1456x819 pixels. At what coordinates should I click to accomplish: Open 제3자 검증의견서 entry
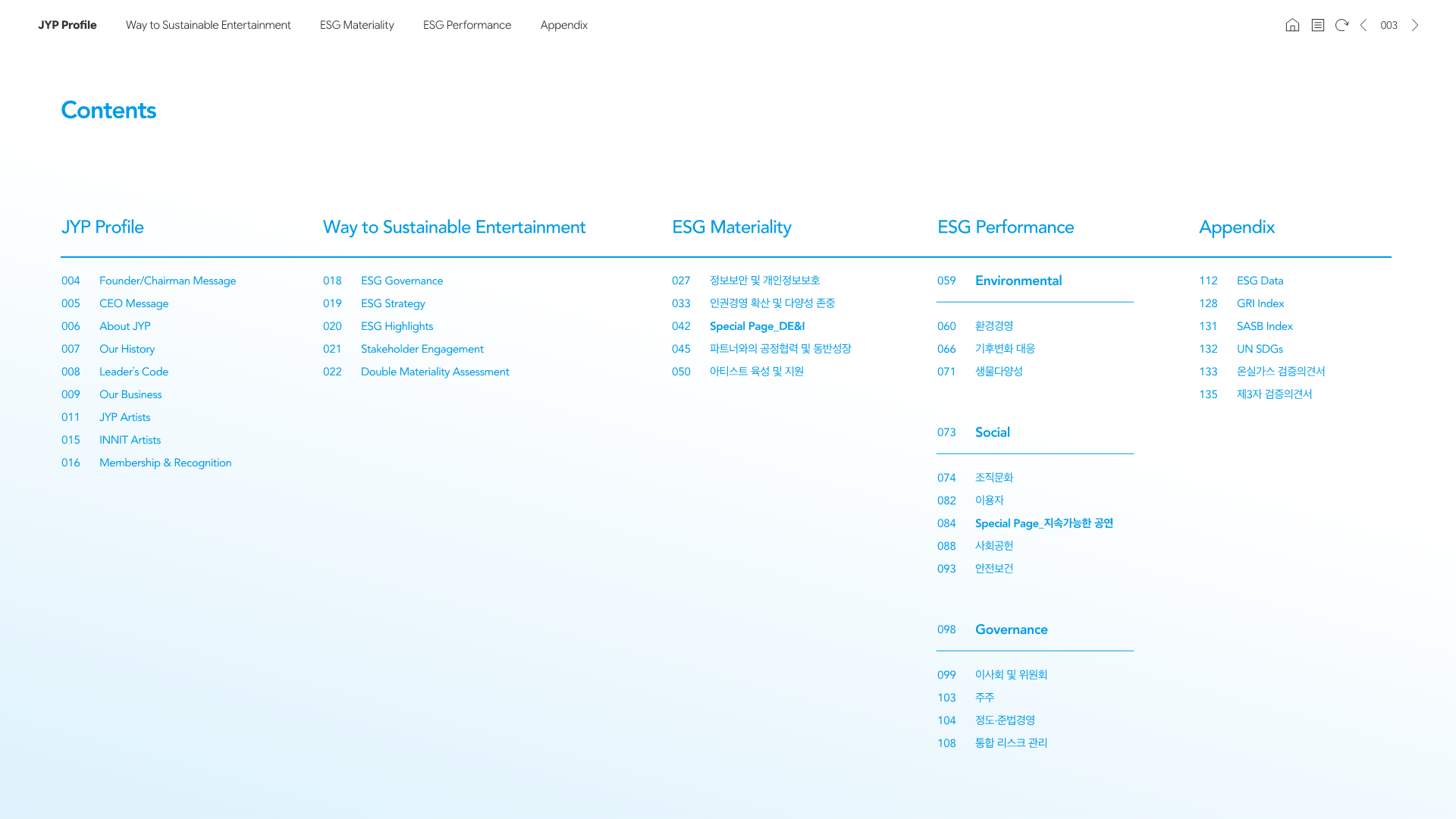tap(1275, 394)
